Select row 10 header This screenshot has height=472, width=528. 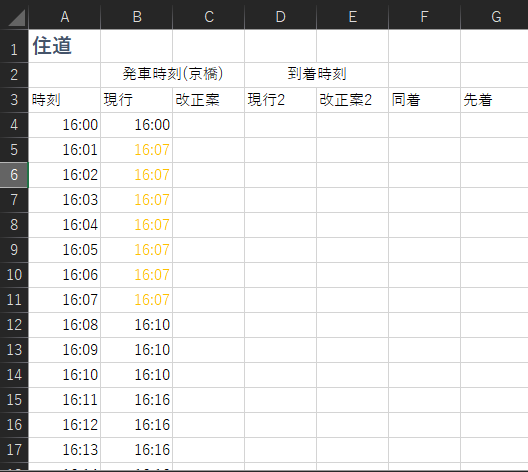14,275
